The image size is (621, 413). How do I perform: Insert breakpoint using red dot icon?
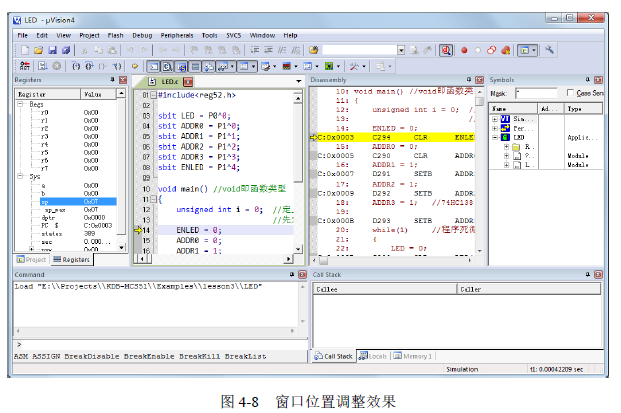464,49
